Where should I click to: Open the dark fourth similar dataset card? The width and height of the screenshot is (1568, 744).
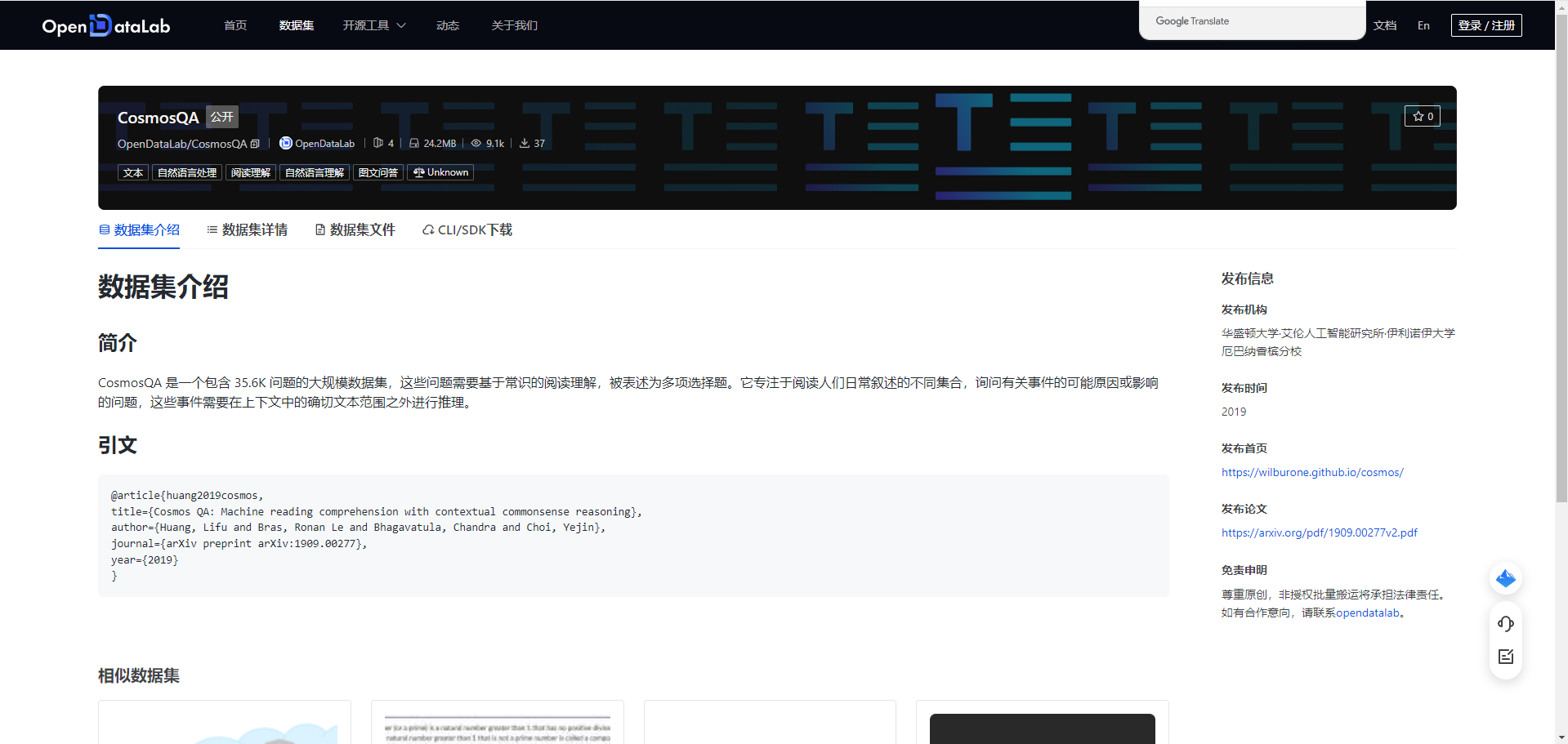pos(1043,723)
